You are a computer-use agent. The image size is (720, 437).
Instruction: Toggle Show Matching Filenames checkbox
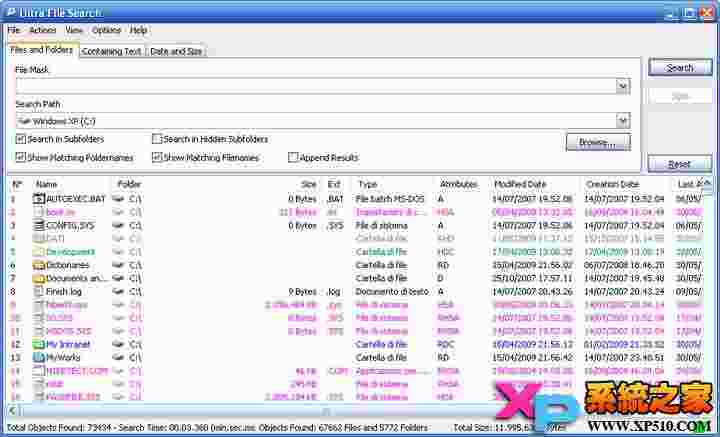coord(157,157)
